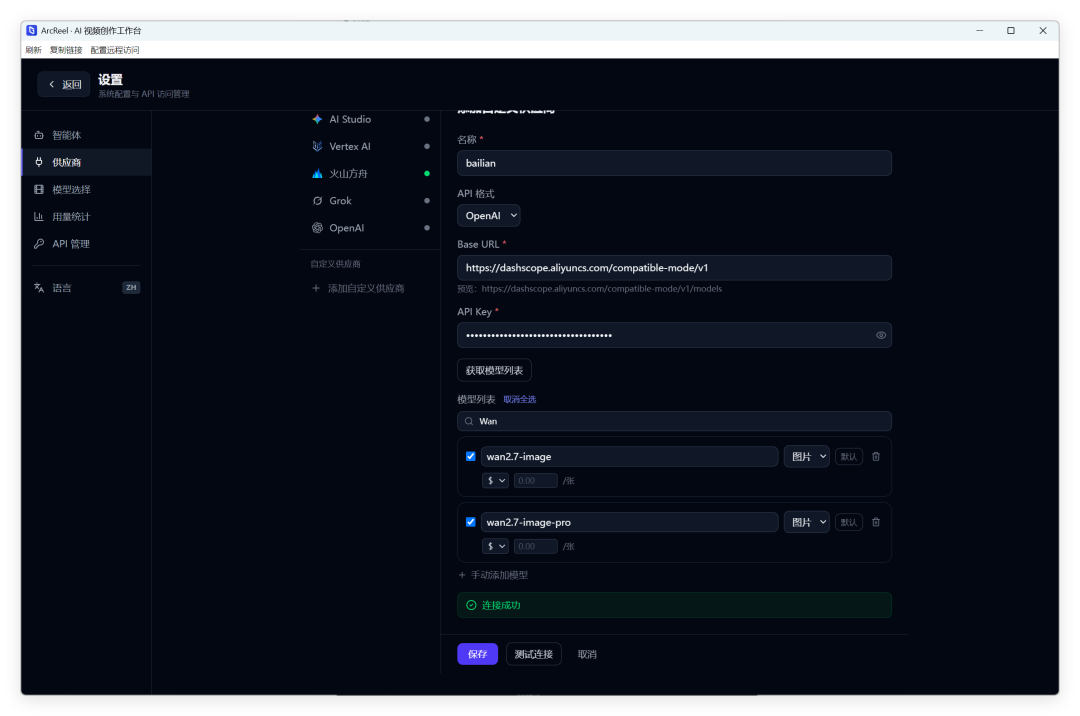
Task: Click the API 管理 key icon
Action: 39,244
